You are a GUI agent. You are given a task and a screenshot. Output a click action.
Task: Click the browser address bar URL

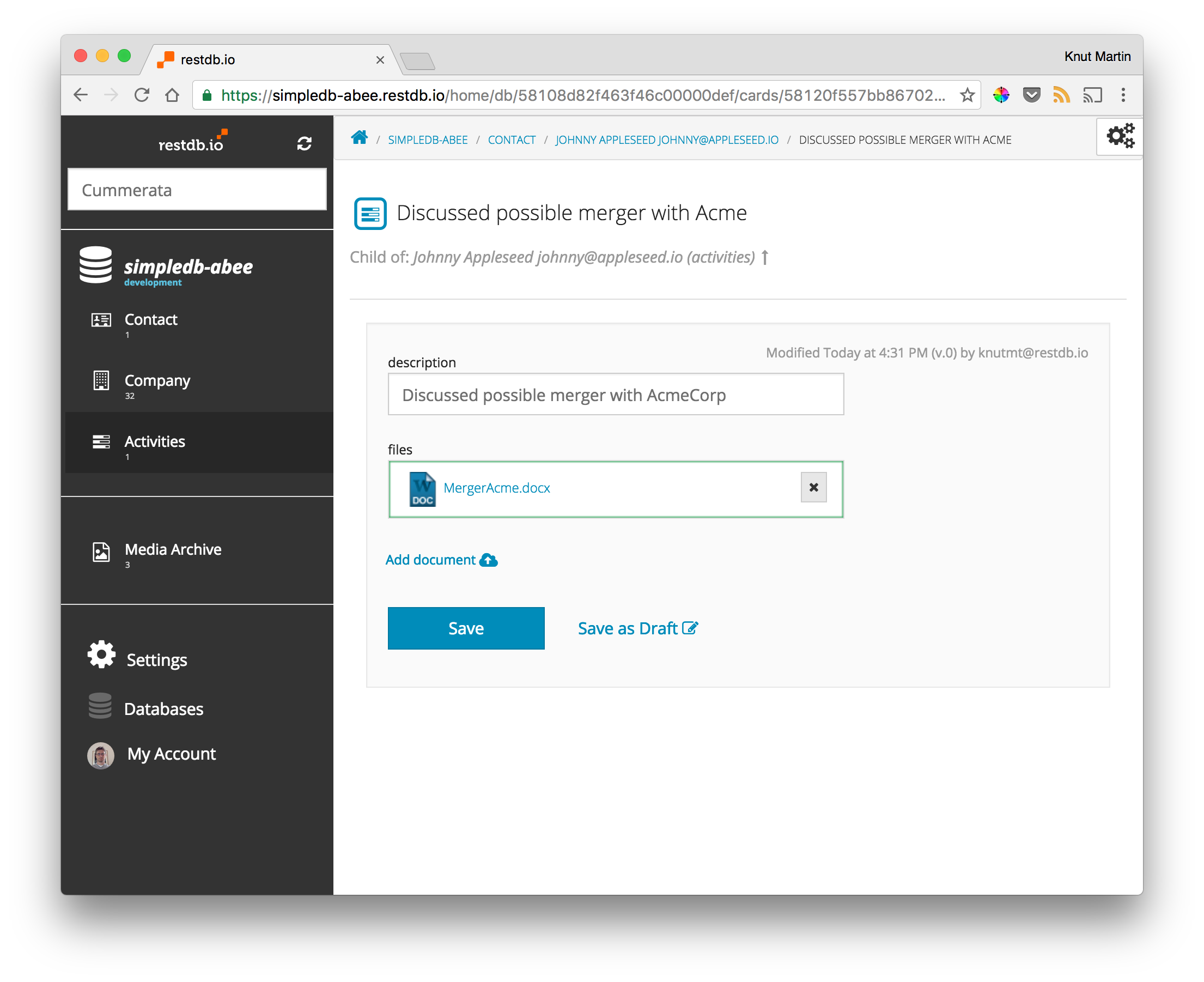582,95
